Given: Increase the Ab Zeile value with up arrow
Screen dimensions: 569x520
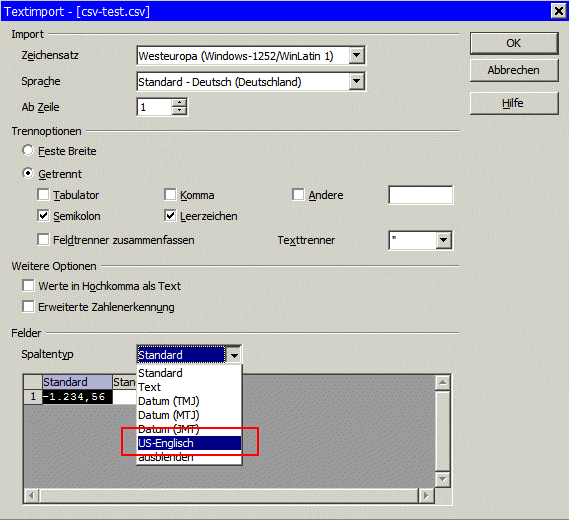Looking at the screenshot, I should pos(179,103).
